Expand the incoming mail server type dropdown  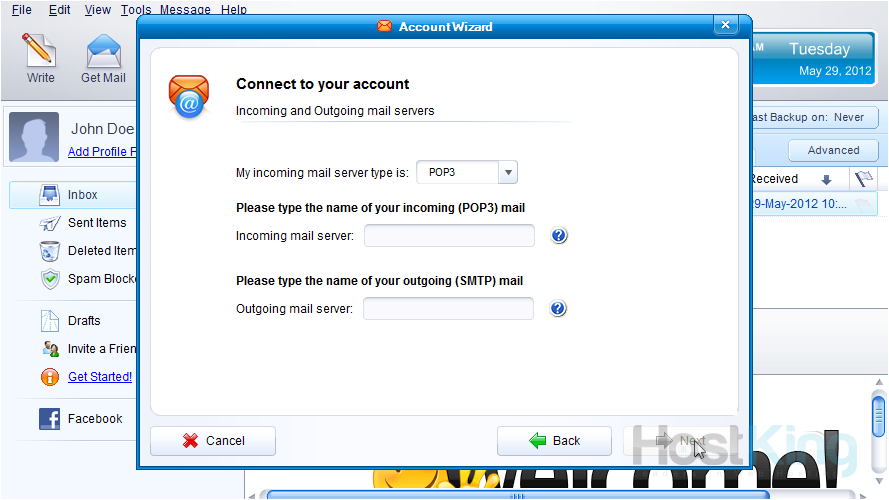508,172
